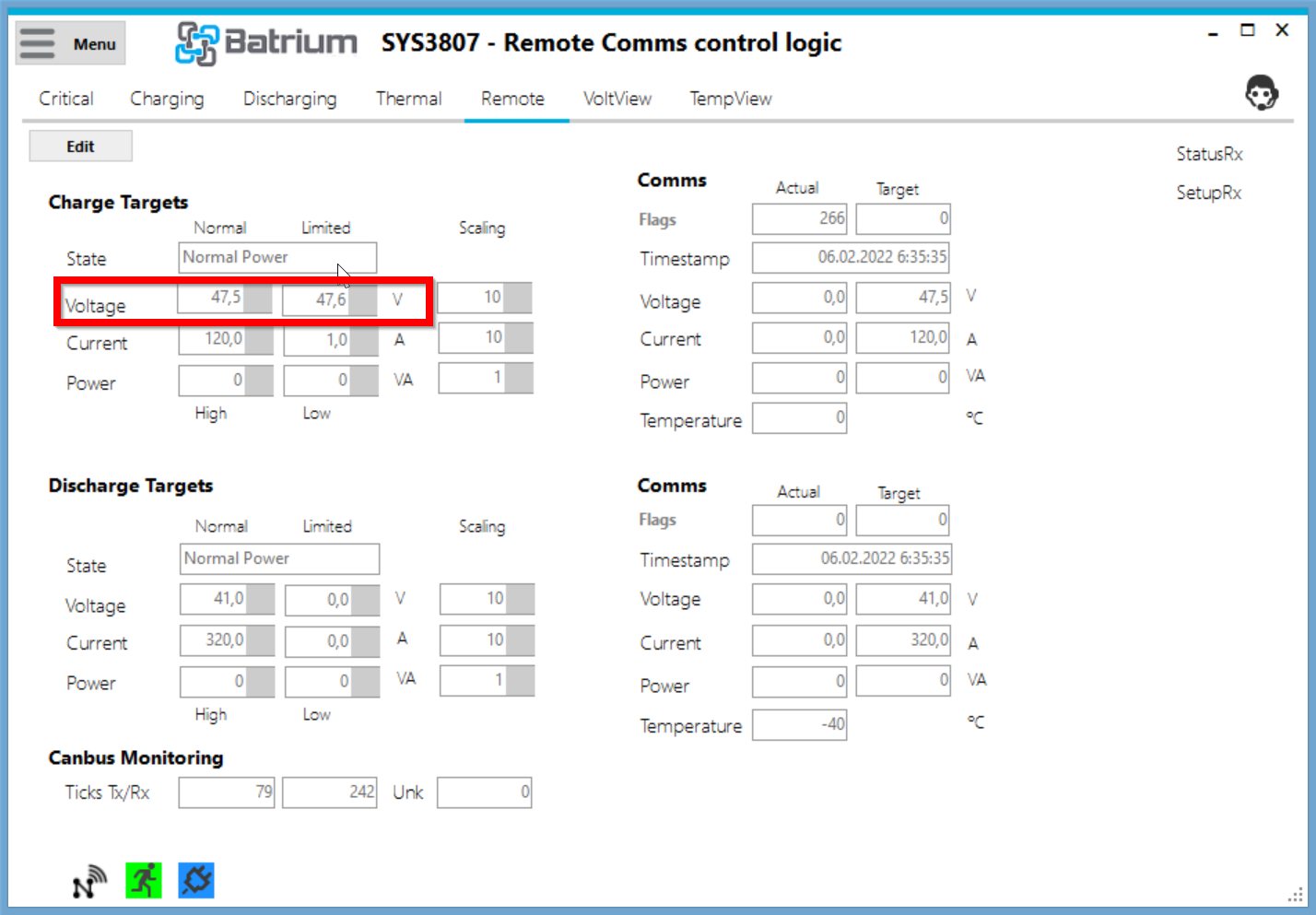This screenshot has width=1316, height=915.
Task: Click charge Comms Voltage actual field
Action: (800, 298)
